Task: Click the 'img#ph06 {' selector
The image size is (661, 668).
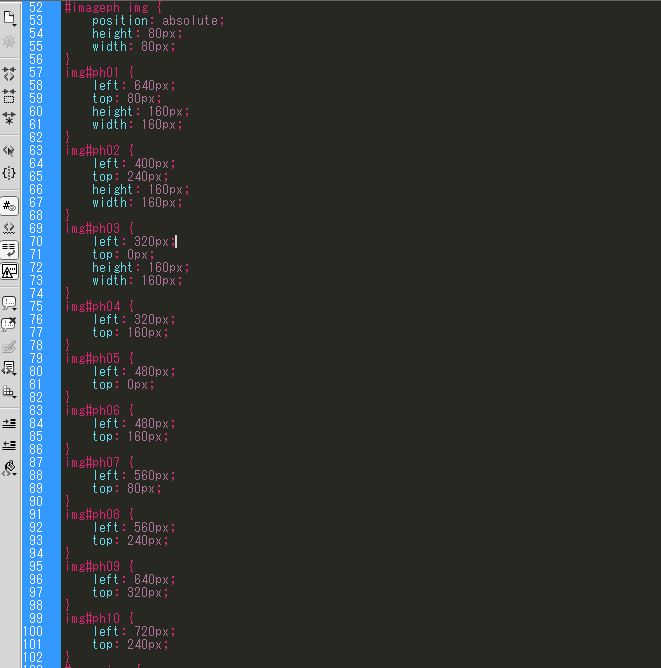Action: [x=100, y=410]
